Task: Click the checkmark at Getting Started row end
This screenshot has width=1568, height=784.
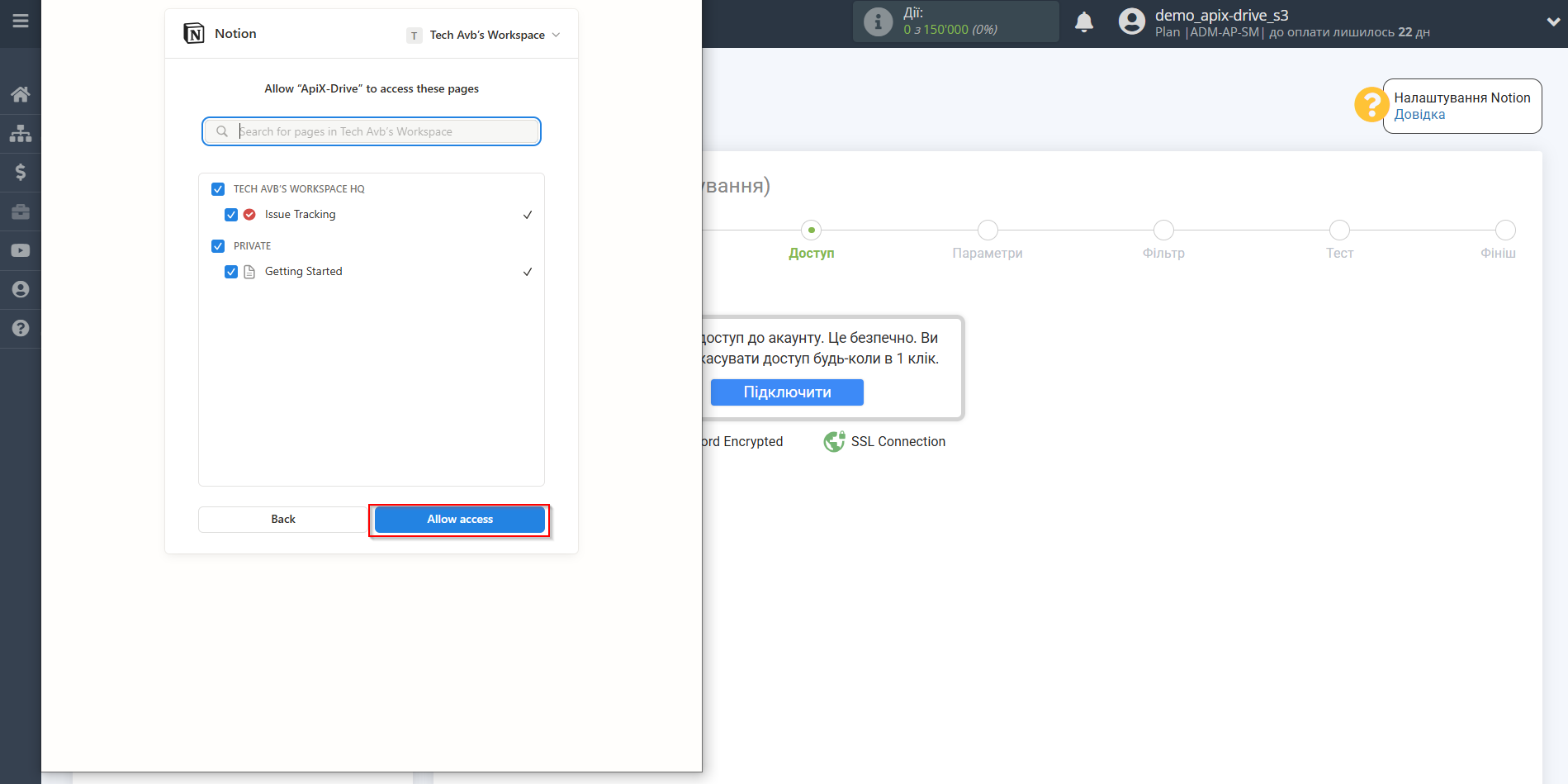Action: 528,272
